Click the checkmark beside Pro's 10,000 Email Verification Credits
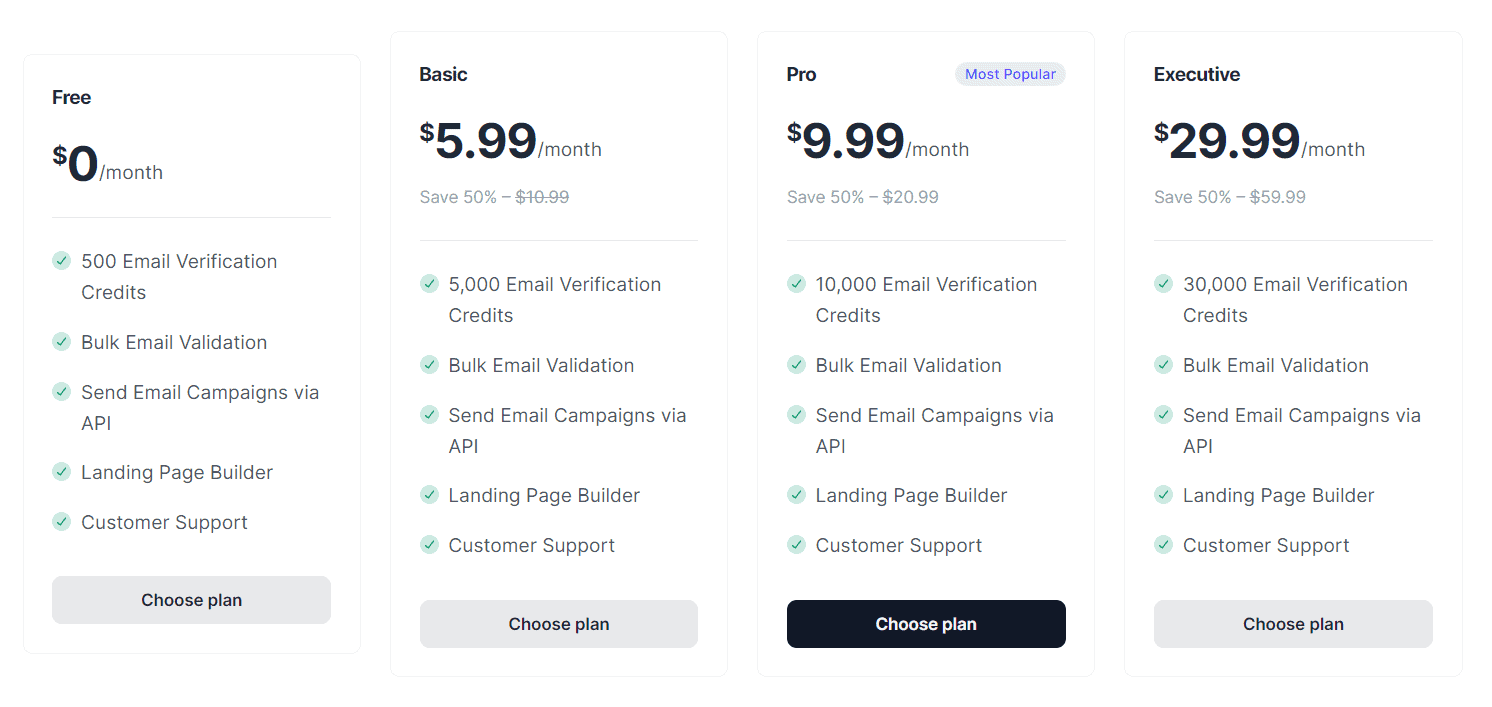 point(796,284)
